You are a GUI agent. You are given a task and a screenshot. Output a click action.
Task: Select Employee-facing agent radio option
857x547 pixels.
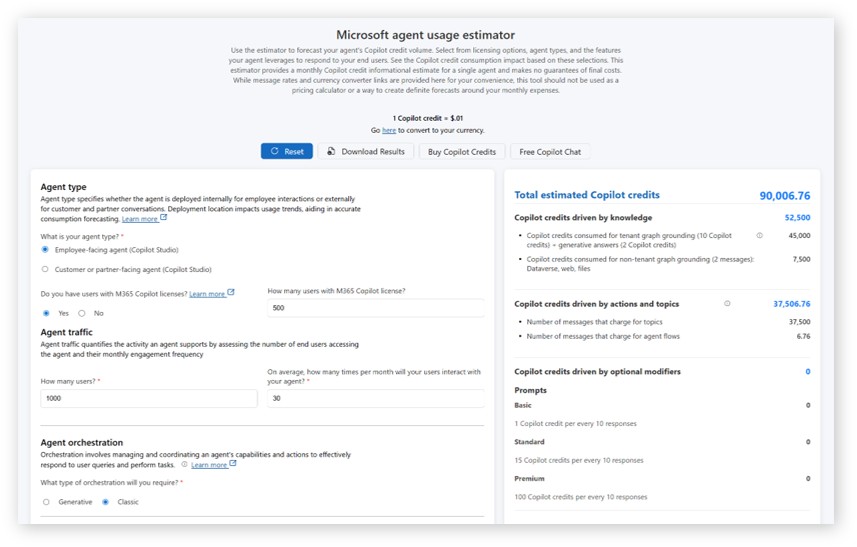[45, 250]
